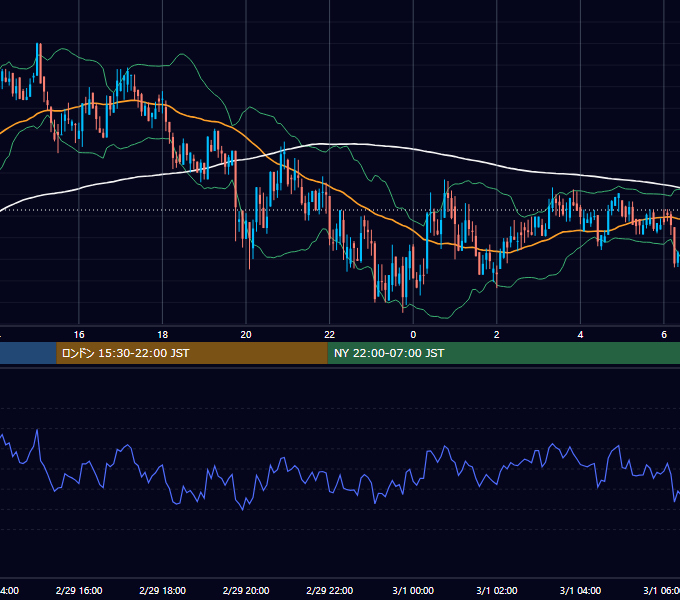Screen dimensions: 680x600
Task: Click hour label 22 on the price chart axis
Action: coord(330,335)
